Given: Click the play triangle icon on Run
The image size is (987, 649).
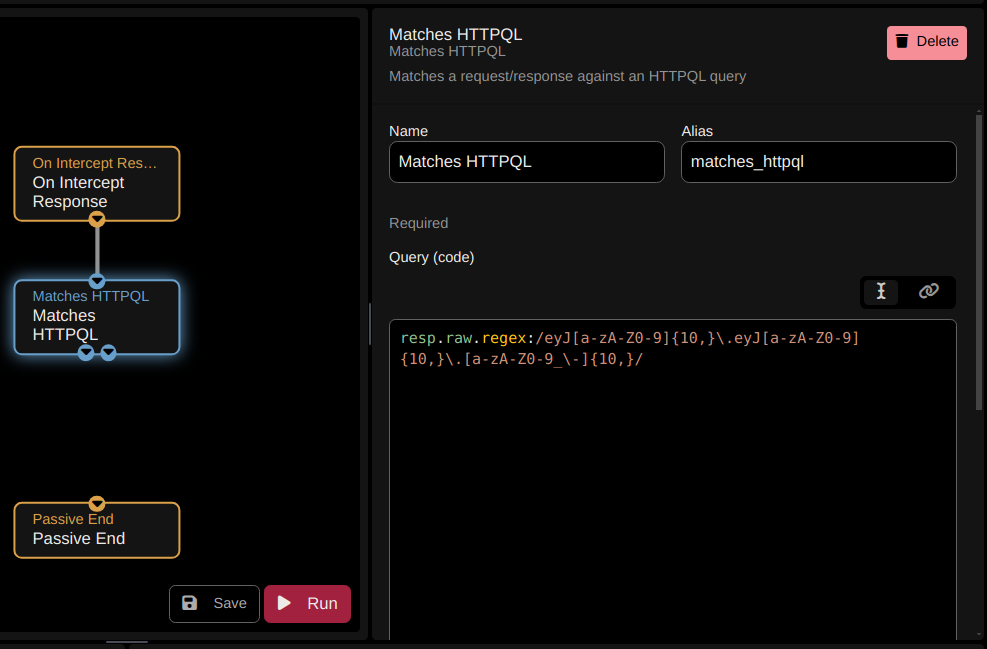Looking at the screenshot, I should tap(285, 603).
